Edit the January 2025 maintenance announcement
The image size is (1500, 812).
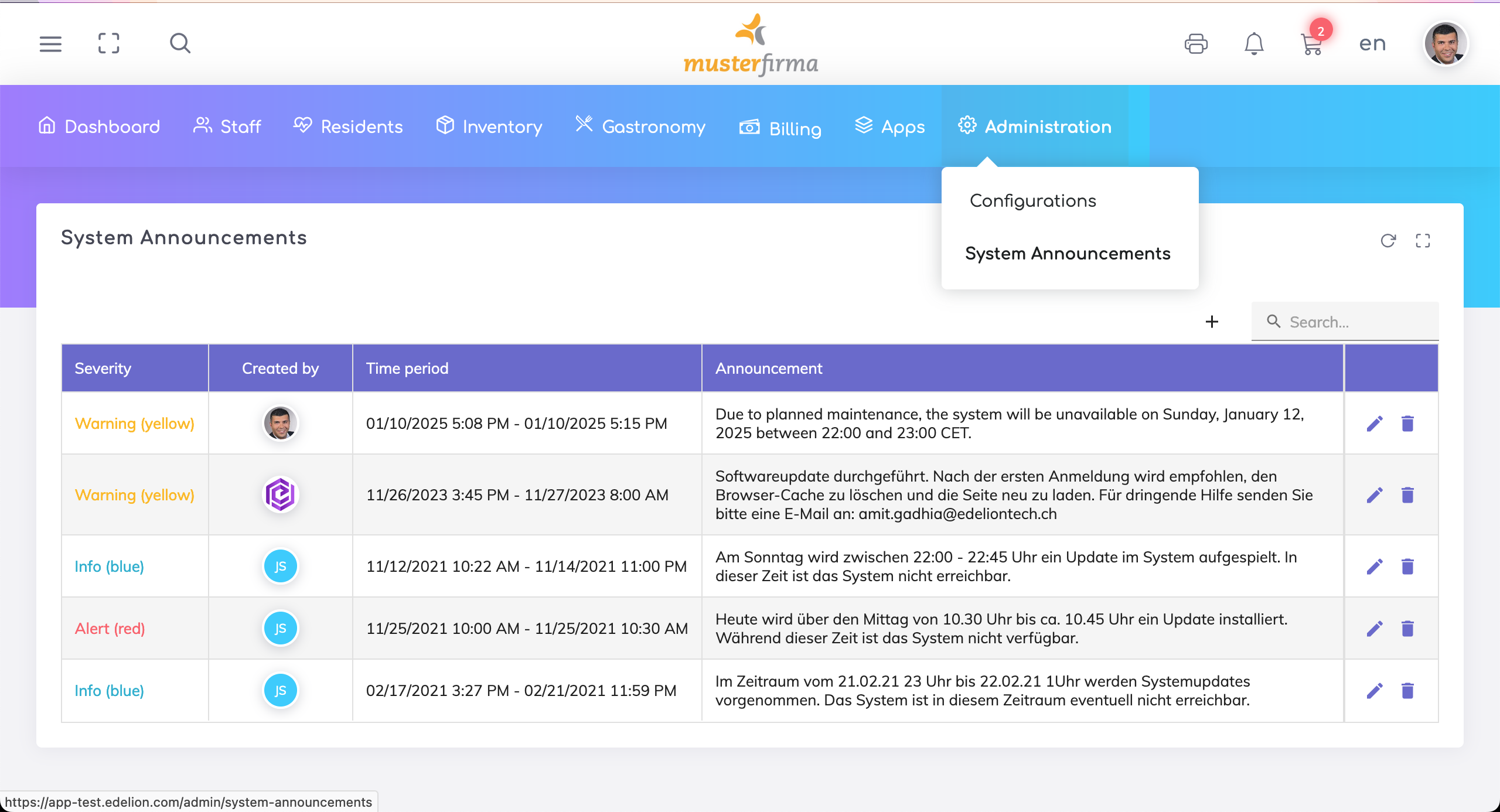1375,424
